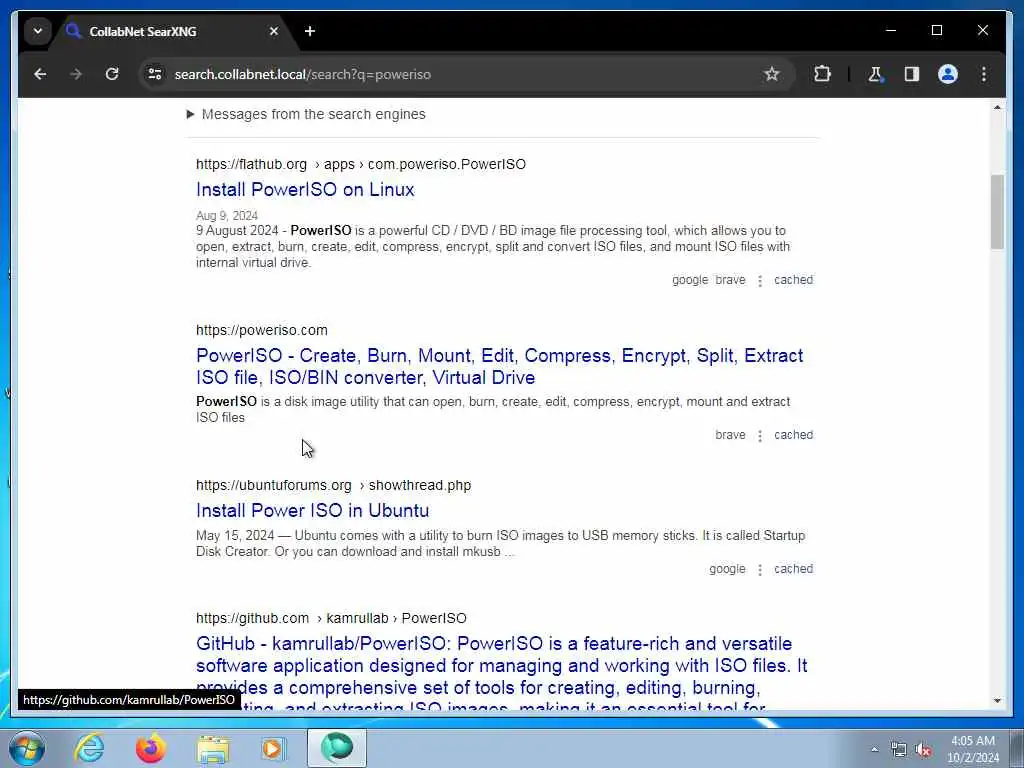Open cached version of ubuntuforums result
This screenshot has height=768, width=1024.
[x=793, y=569]
